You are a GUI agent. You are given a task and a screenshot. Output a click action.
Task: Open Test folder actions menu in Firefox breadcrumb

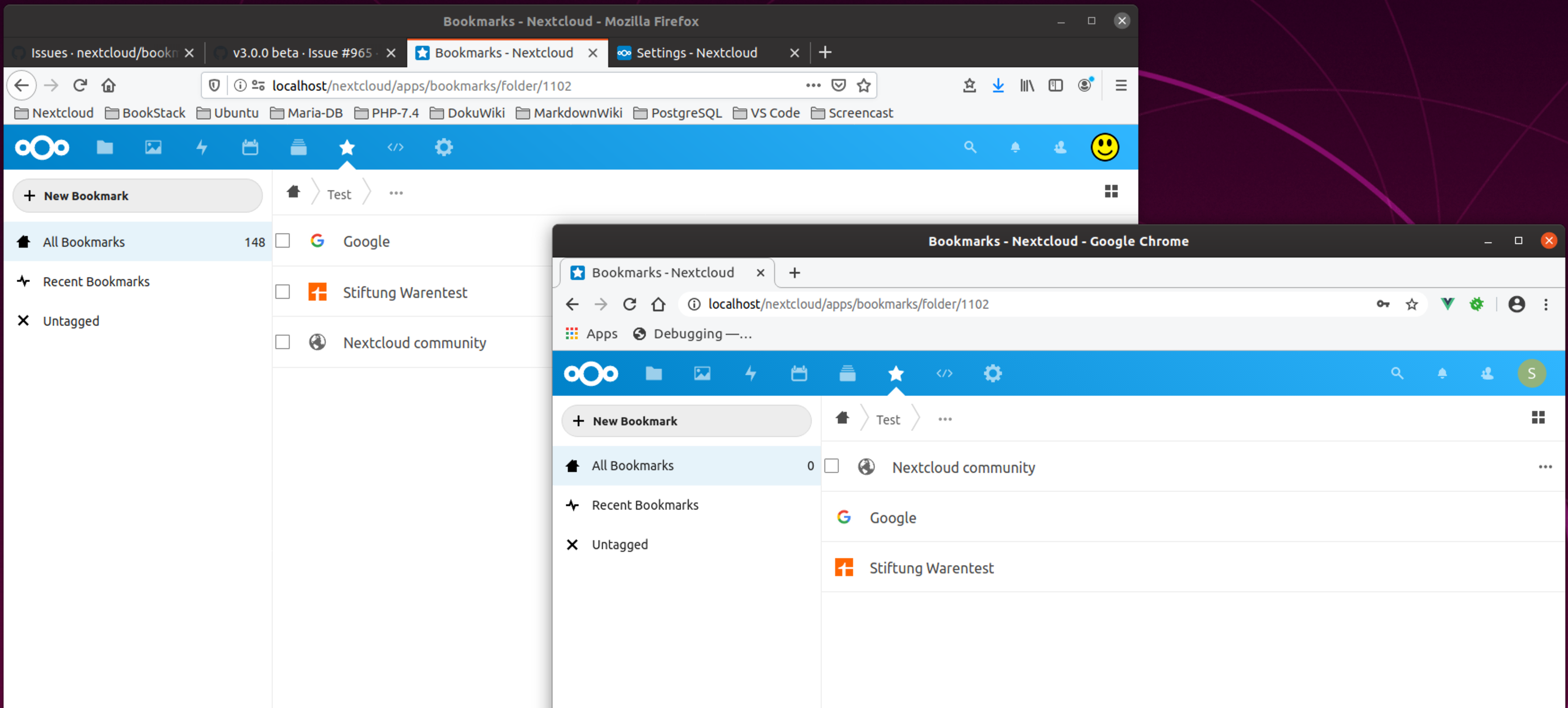396,193
